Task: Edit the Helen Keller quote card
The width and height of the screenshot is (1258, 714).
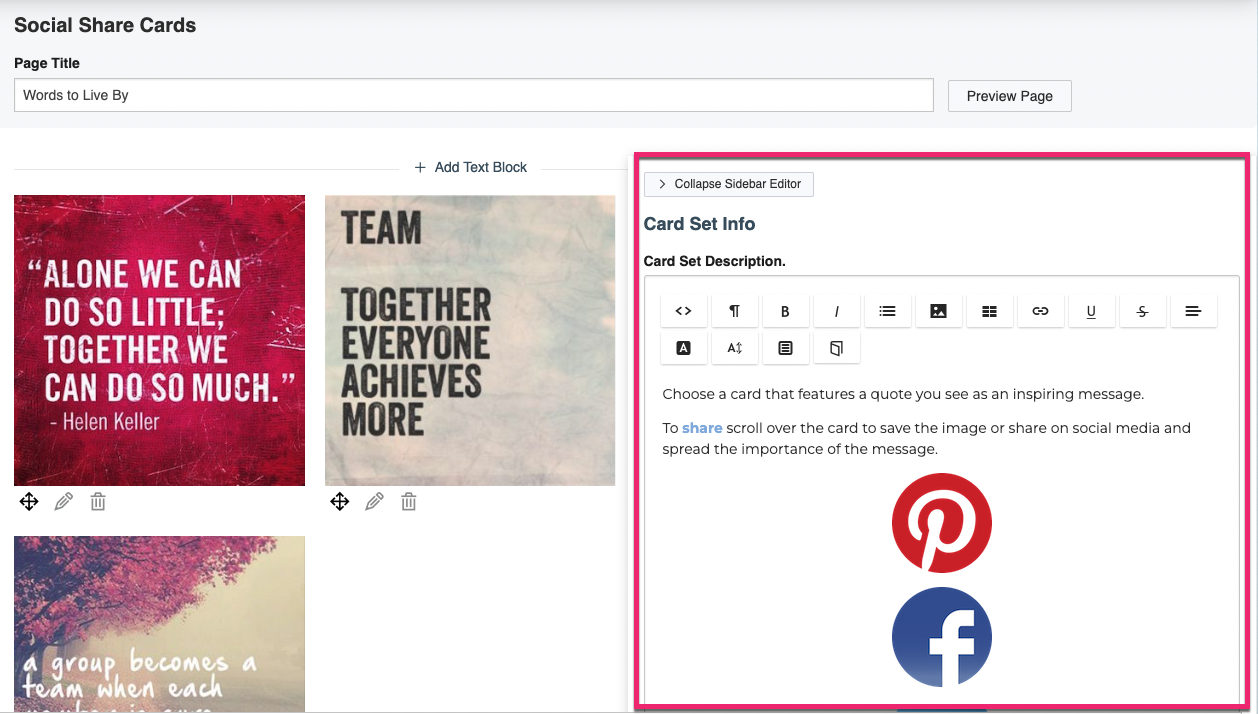Action: coord(63,501)
